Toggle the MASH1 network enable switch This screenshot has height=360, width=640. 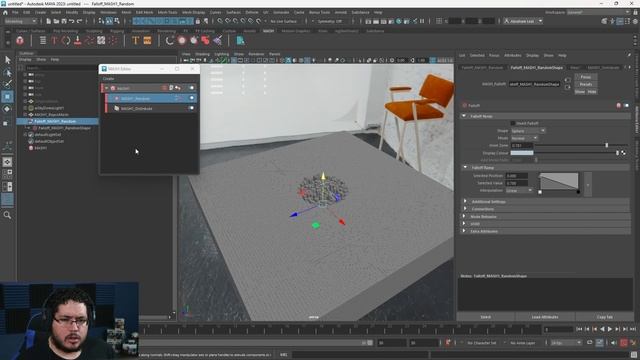(191, 88)
